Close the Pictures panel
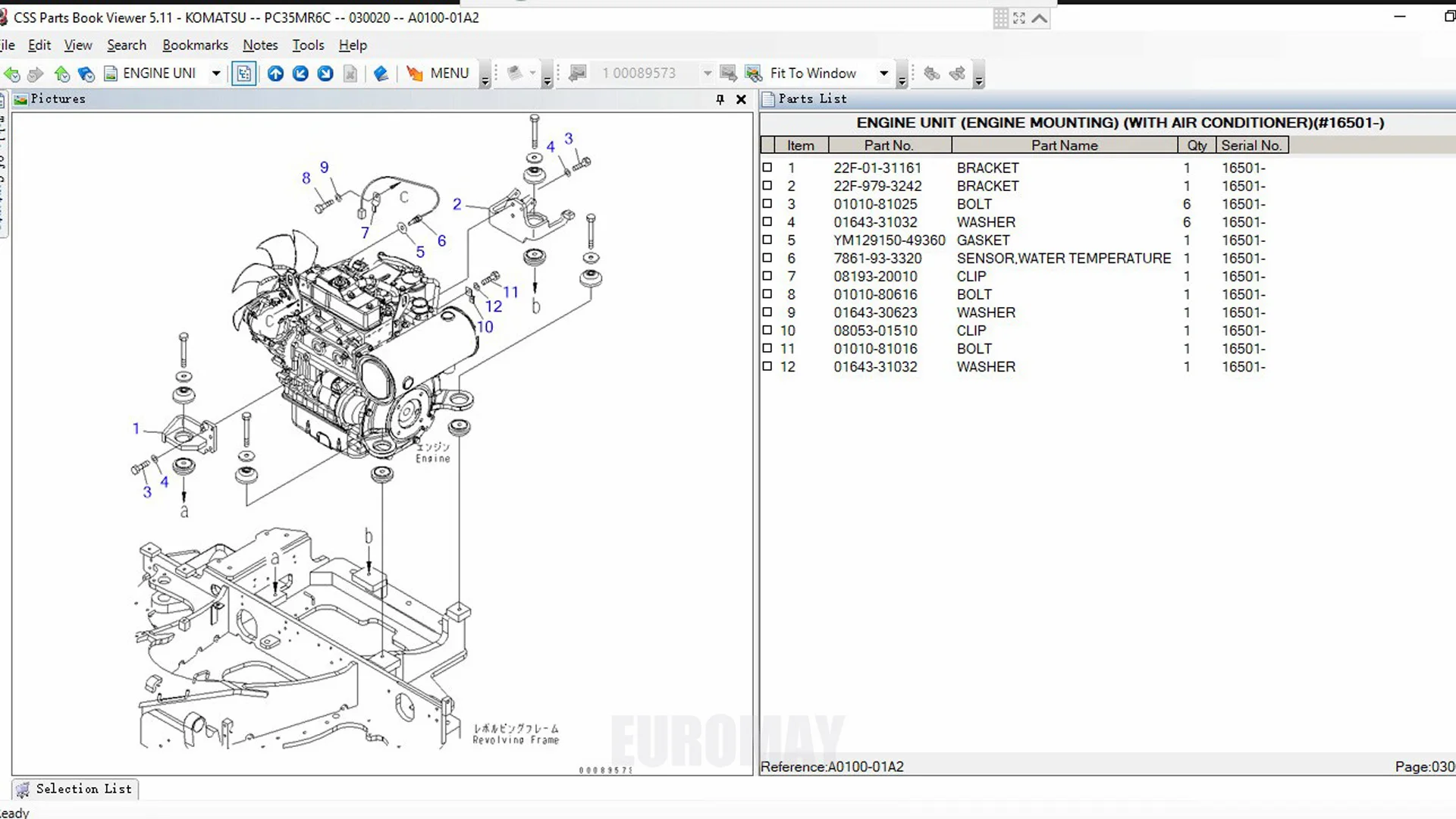The image size is (1456, 819). tap(742, 99)
